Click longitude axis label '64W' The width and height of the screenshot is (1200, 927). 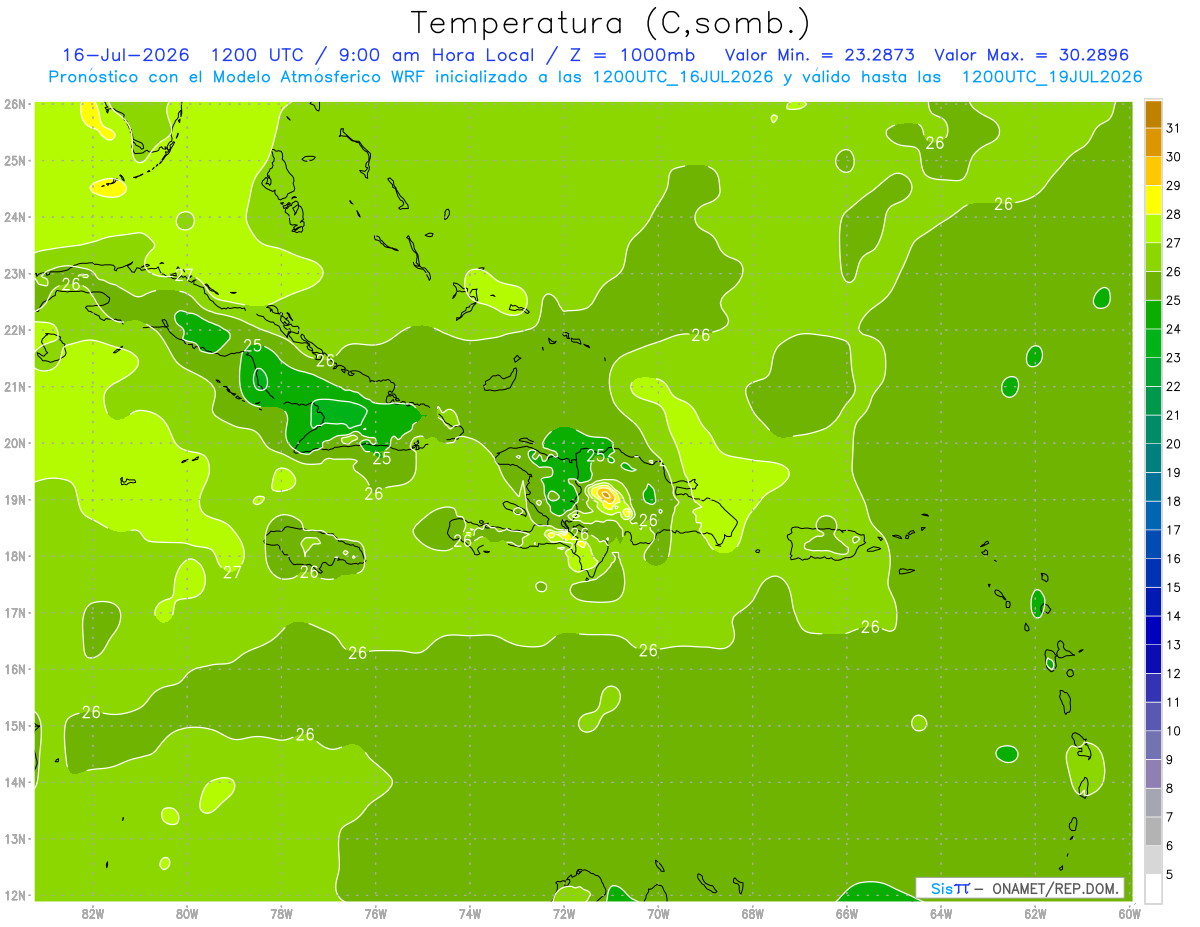click(940, 914)
